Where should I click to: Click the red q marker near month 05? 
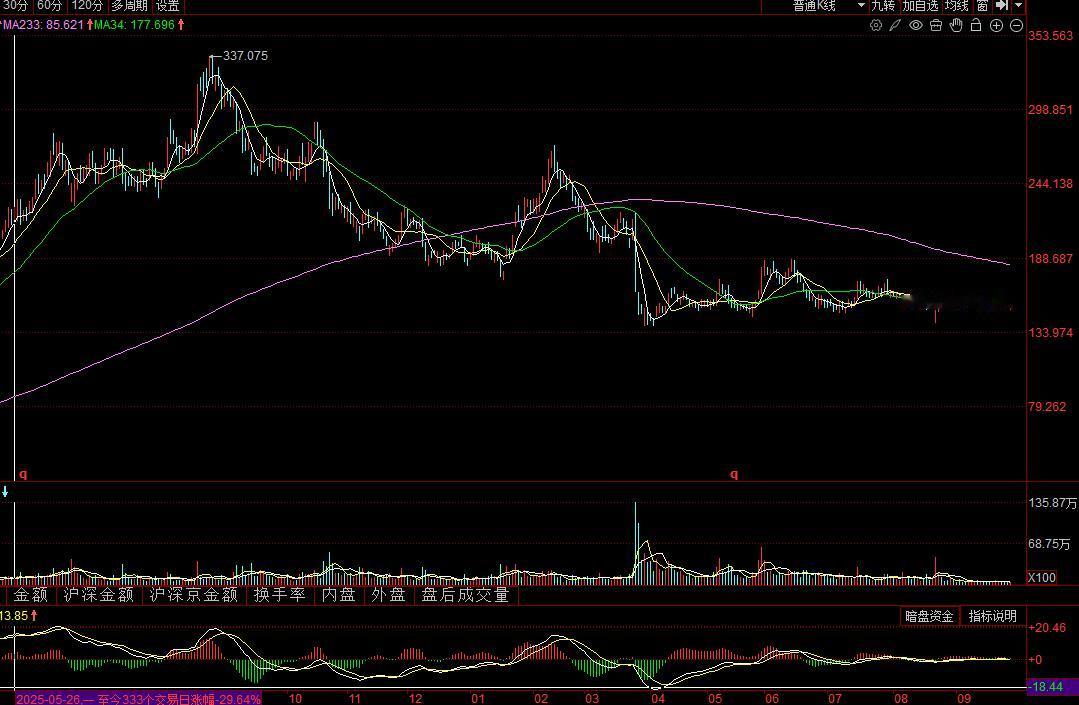734,474
